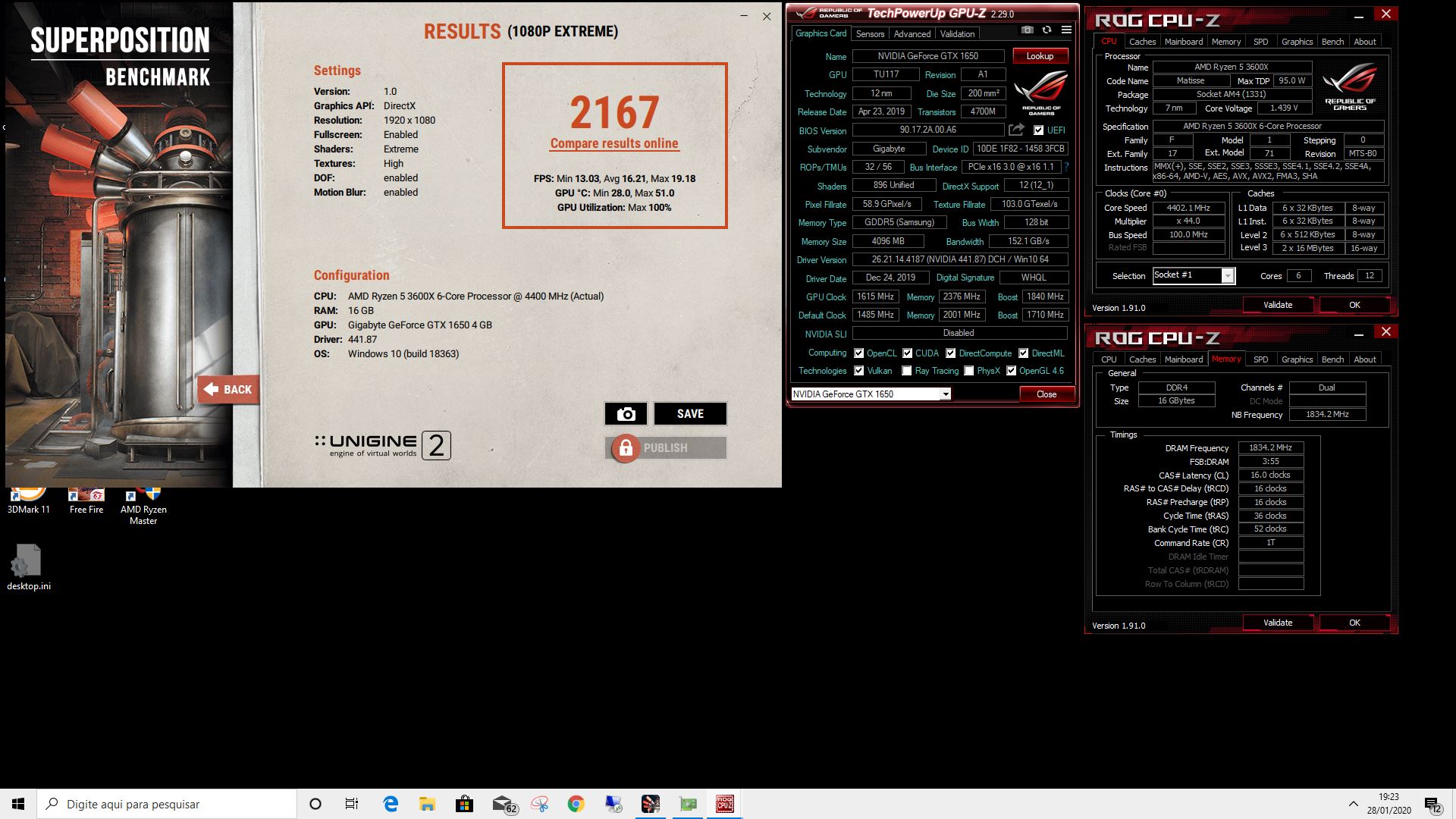Click the Superposition app taskbar icon
This screenshot has width=1456, height=819.
click(x=651, y=804)
